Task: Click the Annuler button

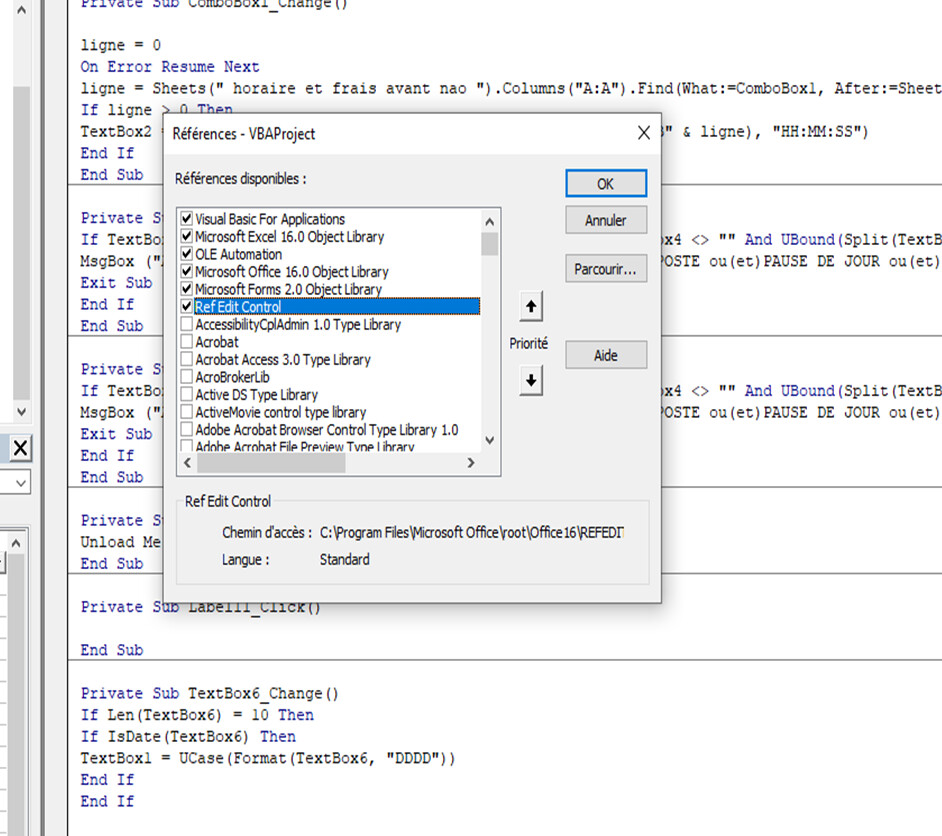Action: [x=605, y=220]
